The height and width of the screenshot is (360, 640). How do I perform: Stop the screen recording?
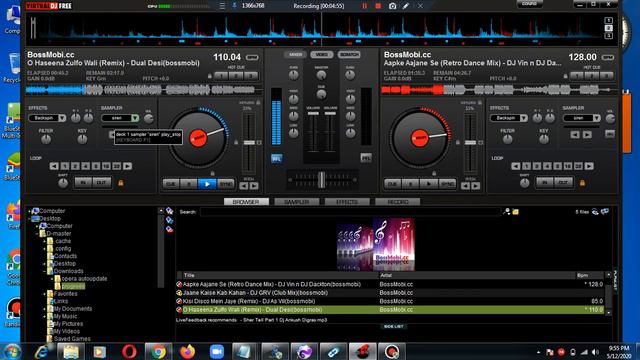[378, 6]
